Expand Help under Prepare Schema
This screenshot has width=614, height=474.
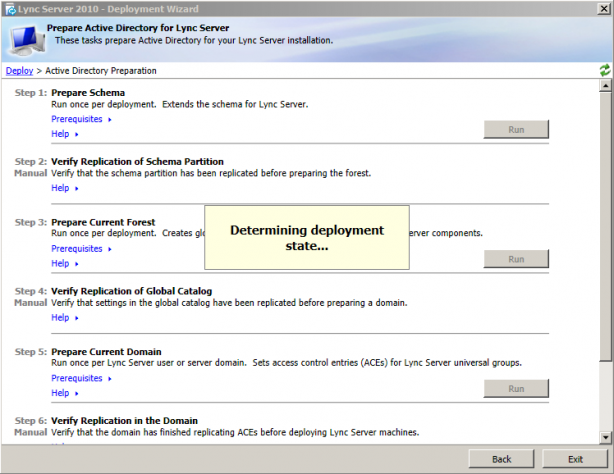coord(65,134)
